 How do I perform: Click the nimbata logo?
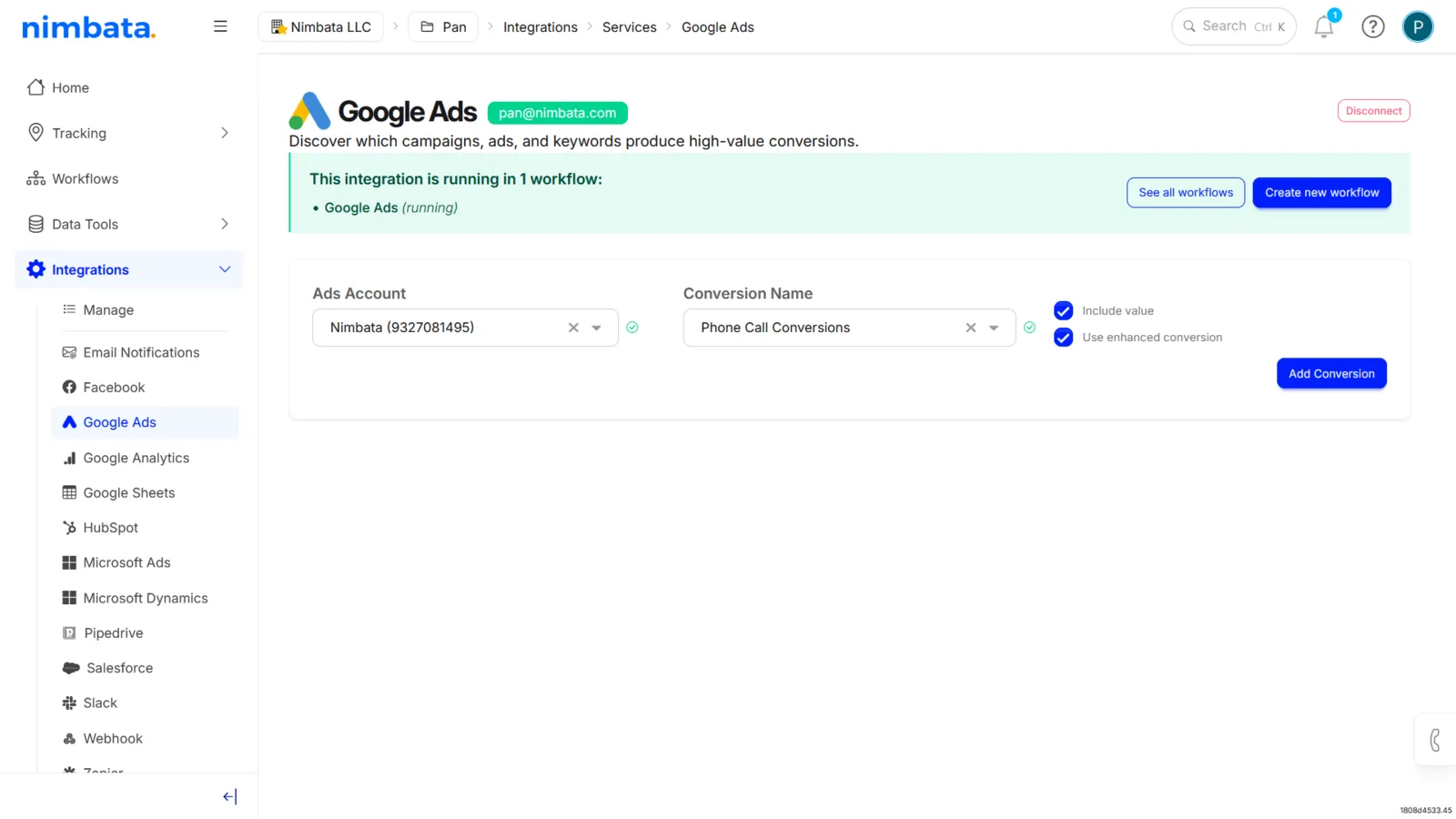click(88, 27)
